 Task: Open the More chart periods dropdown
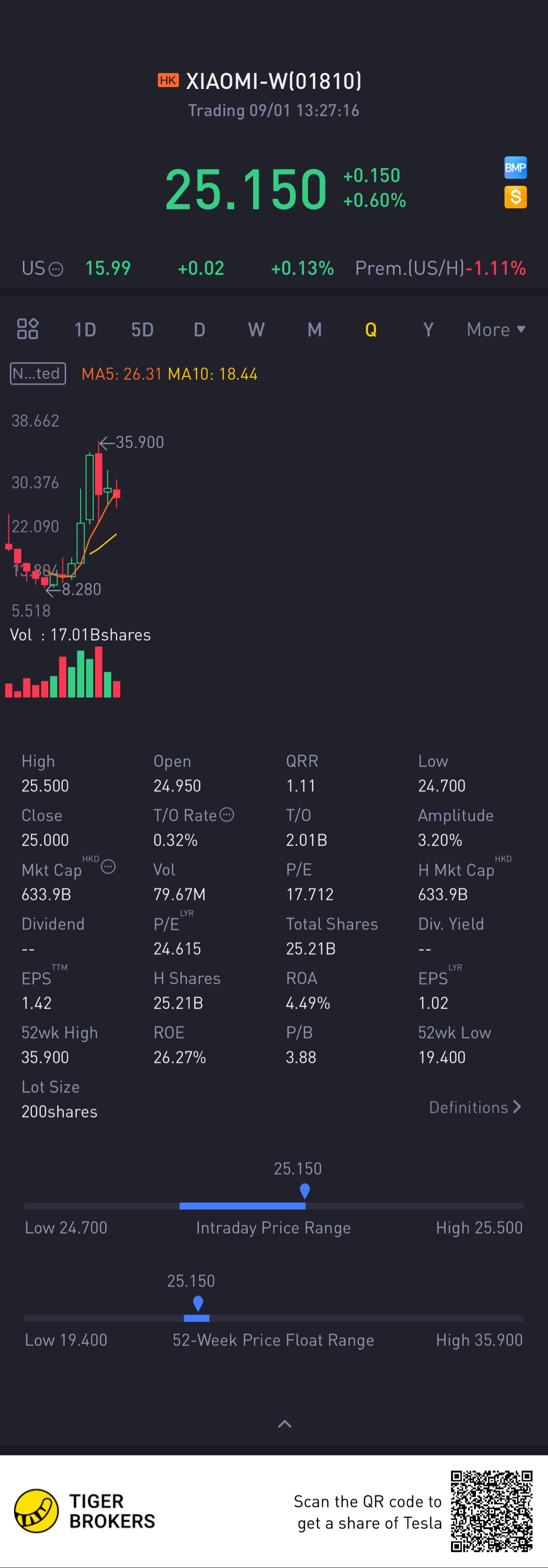coord(496,329)
